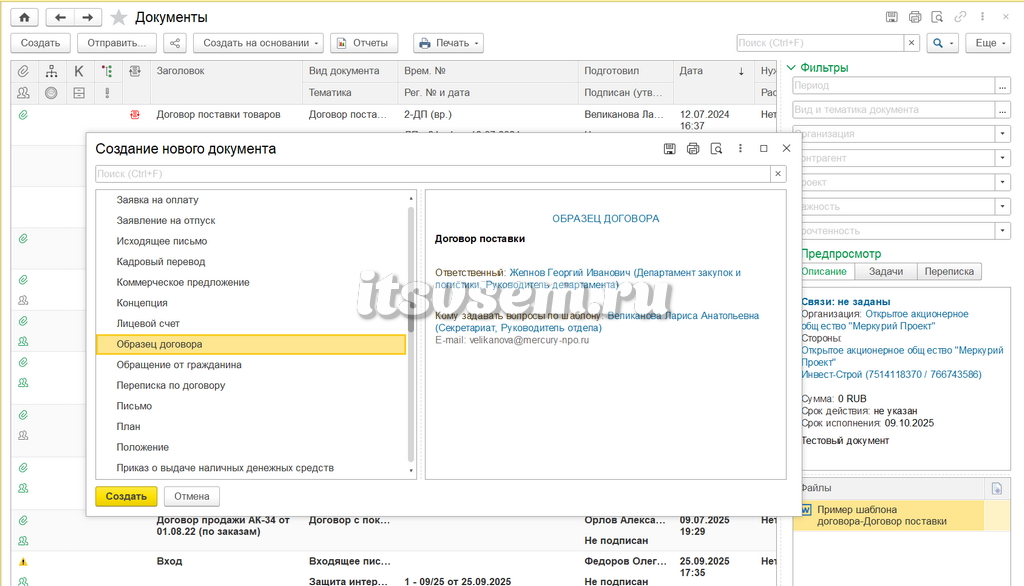Image resolution: width=1024 pixels, height=586 pixels.
Task: Switch to Переписка tab
Action: [x=949, y=272]
